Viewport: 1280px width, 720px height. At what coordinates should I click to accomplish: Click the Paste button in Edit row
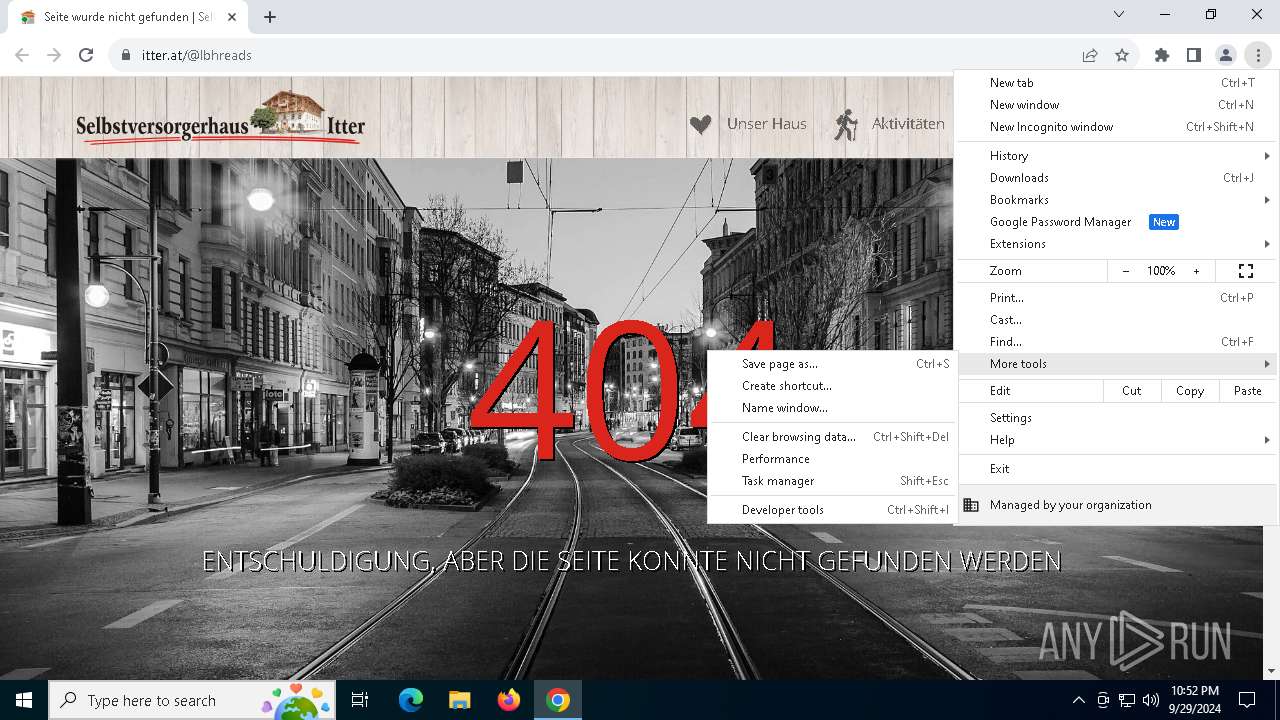click(1248, 391)
